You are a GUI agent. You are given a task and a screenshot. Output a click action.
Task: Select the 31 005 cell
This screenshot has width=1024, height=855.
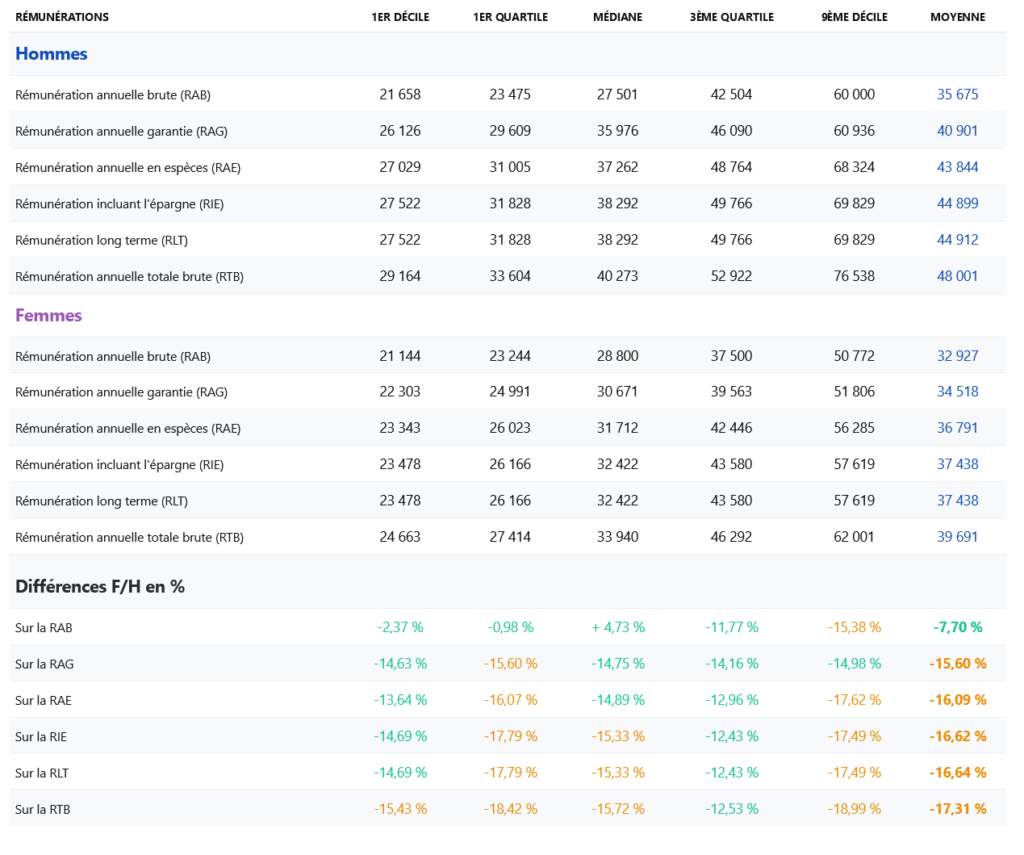click(x=510, y=167)
